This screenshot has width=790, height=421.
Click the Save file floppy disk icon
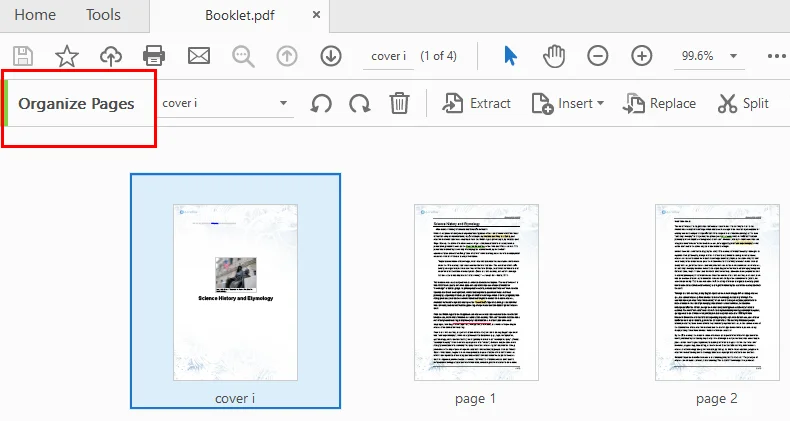(x=23, y=56)
